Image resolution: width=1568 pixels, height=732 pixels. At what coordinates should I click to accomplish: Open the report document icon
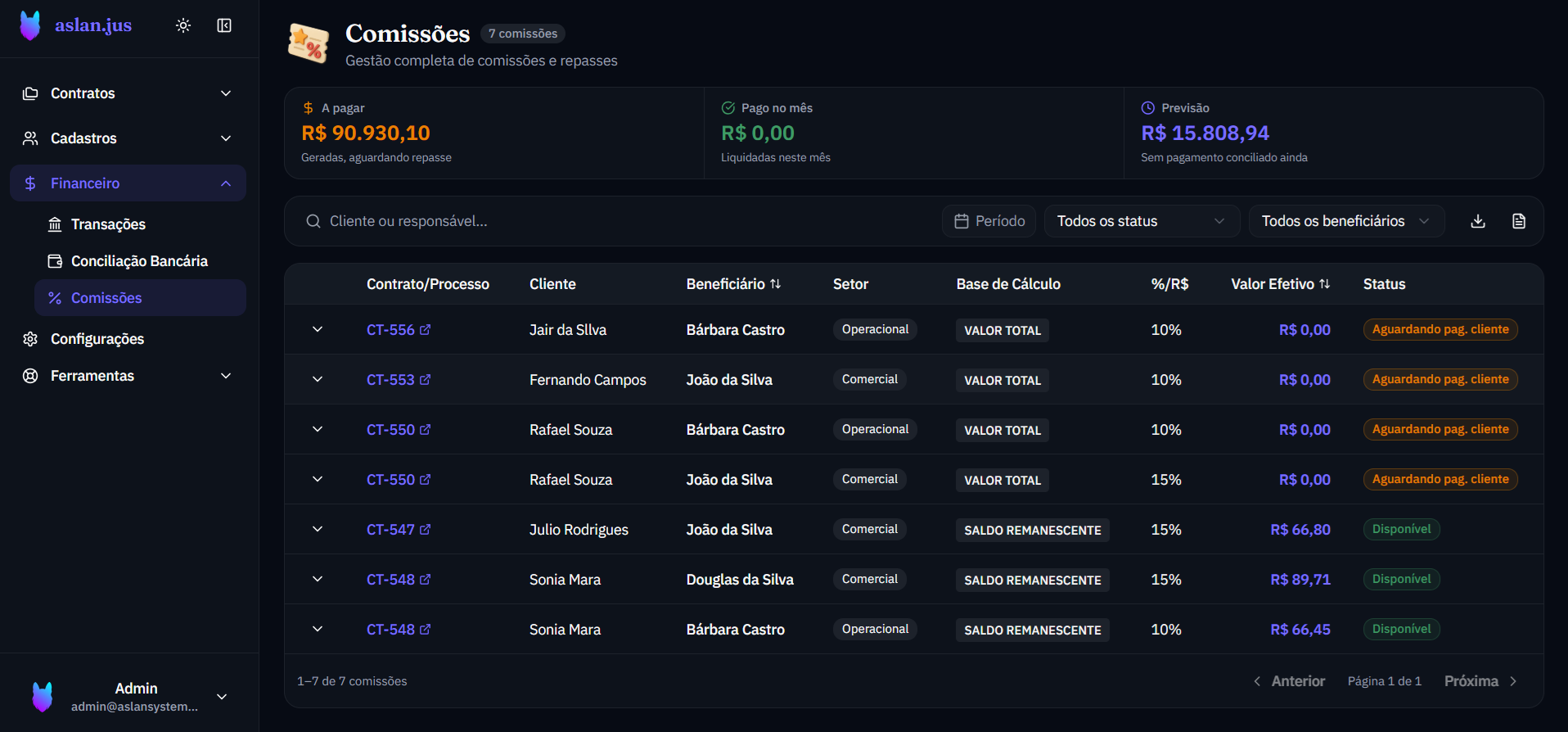[1519, 221]
